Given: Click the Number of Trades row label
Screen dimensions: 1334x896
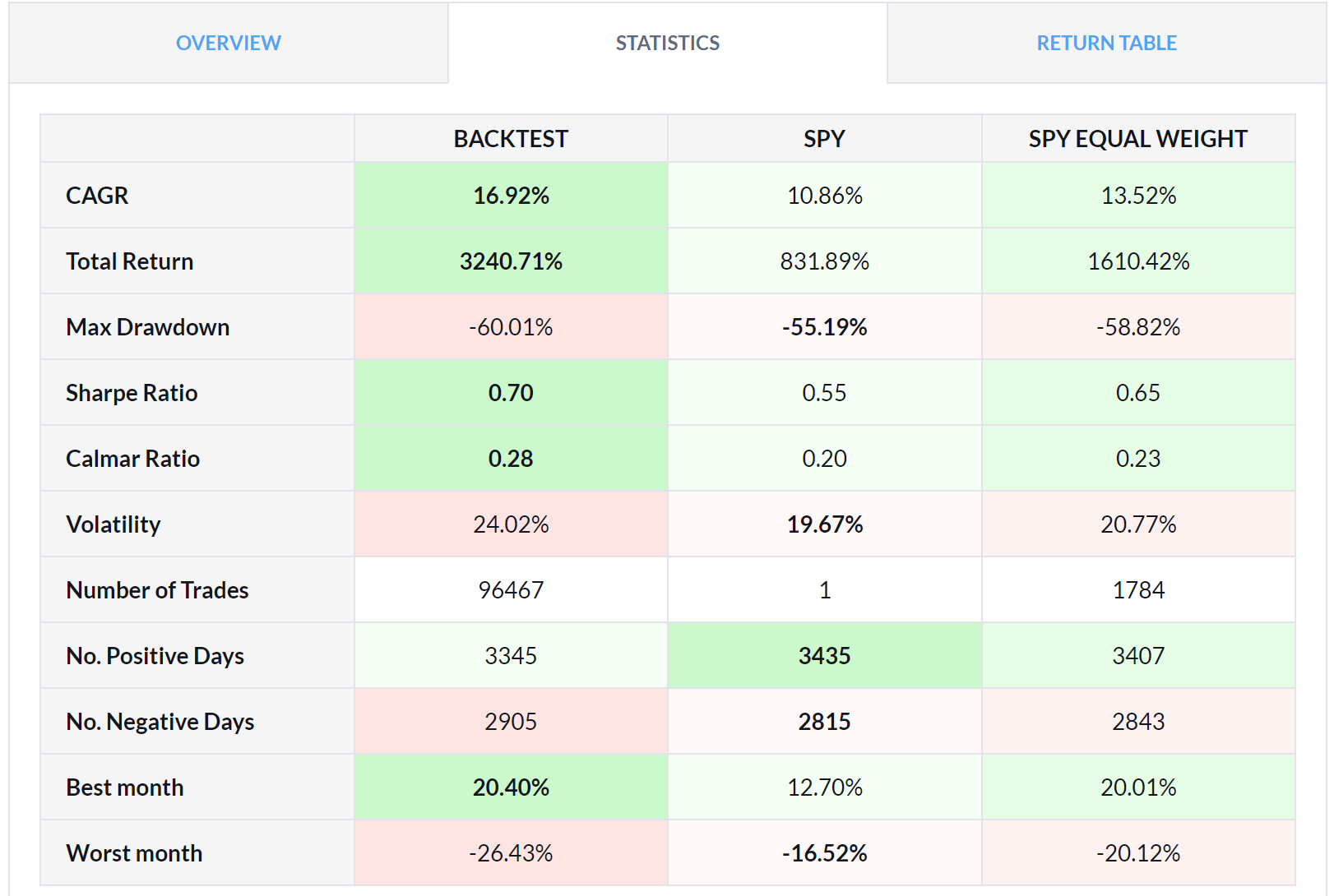Looking at the screenshot, I should 157,590.
